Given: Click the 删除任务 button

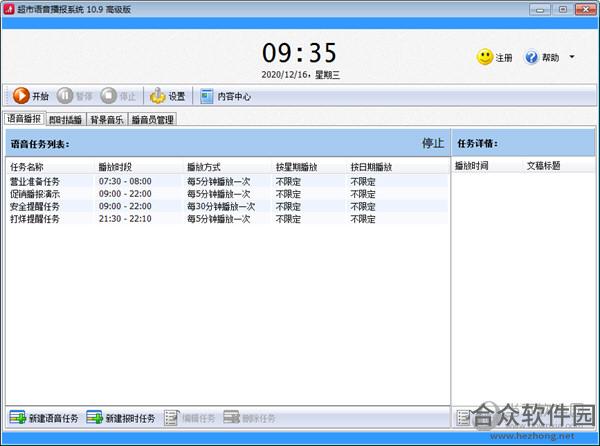Looking at the screenshot, I should [x=249, y=418].
